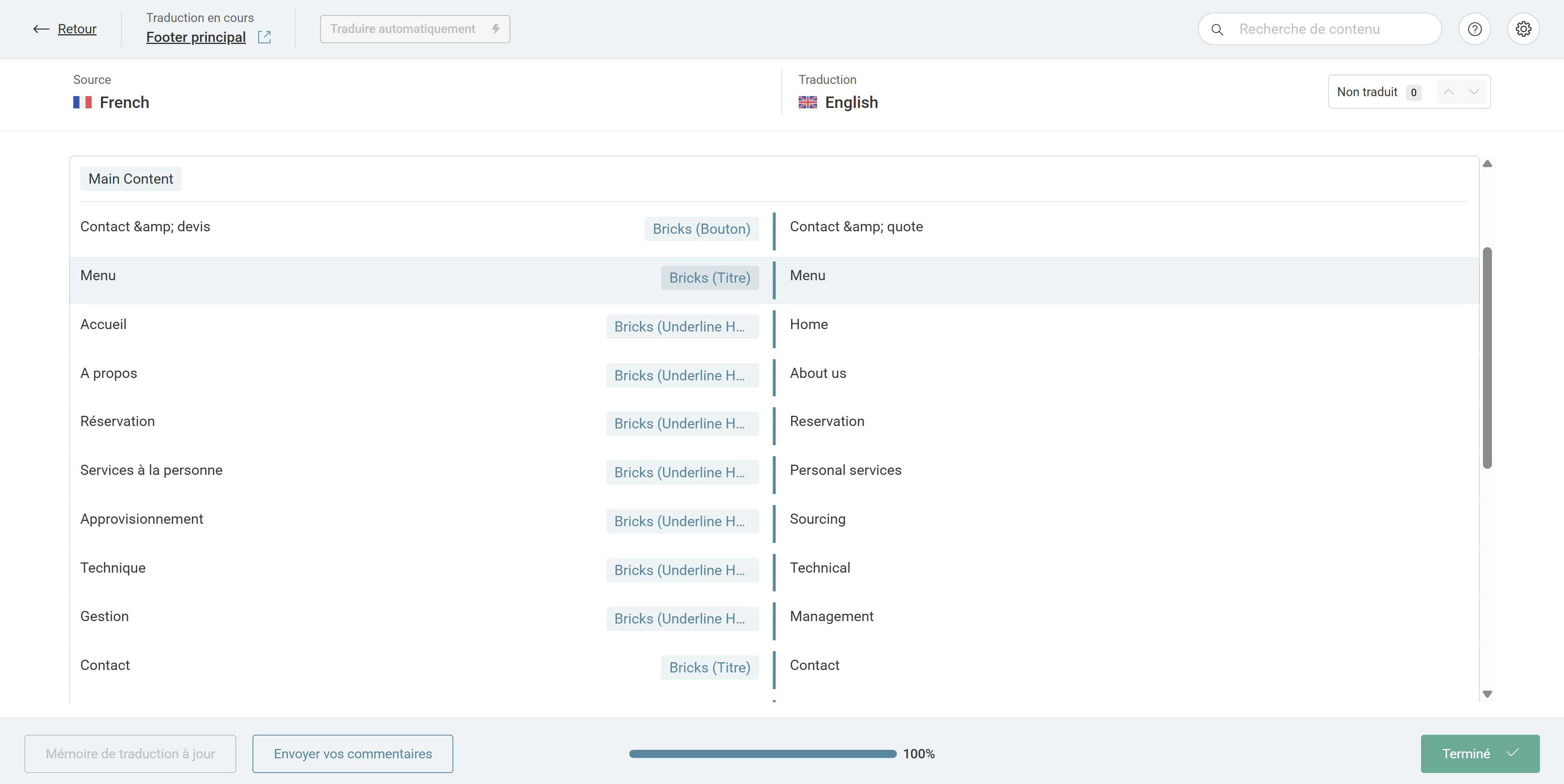Image resolution: width=1564 pixels, height=784 pixels.
Task: Click Bricks tag in Accueil row
Action: point(683,327)
